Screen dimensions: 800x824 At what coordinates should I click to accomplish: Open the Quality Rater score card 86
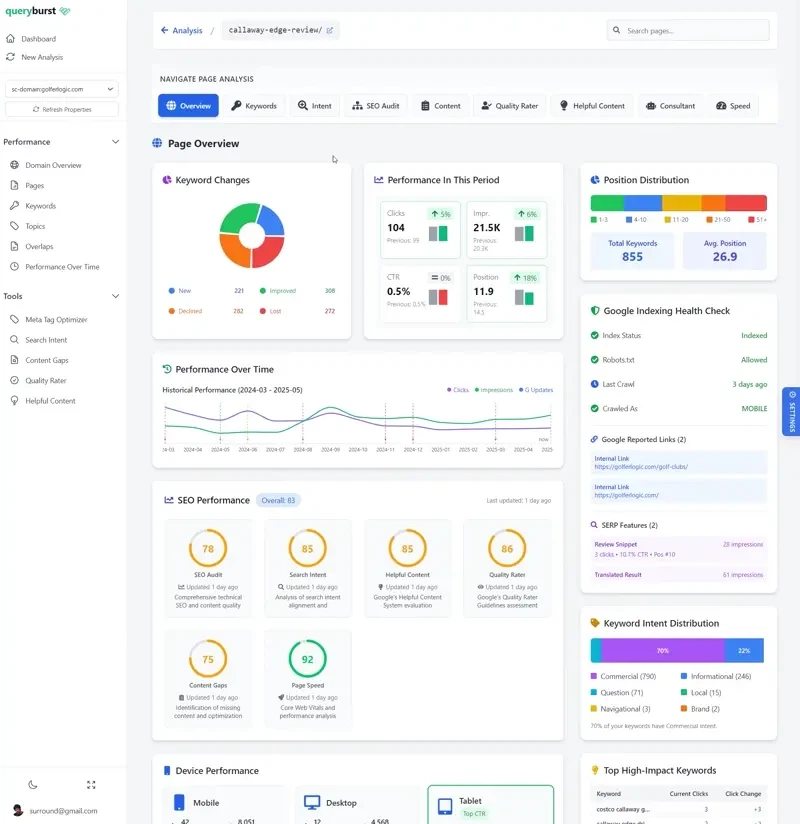coord(507,568)
